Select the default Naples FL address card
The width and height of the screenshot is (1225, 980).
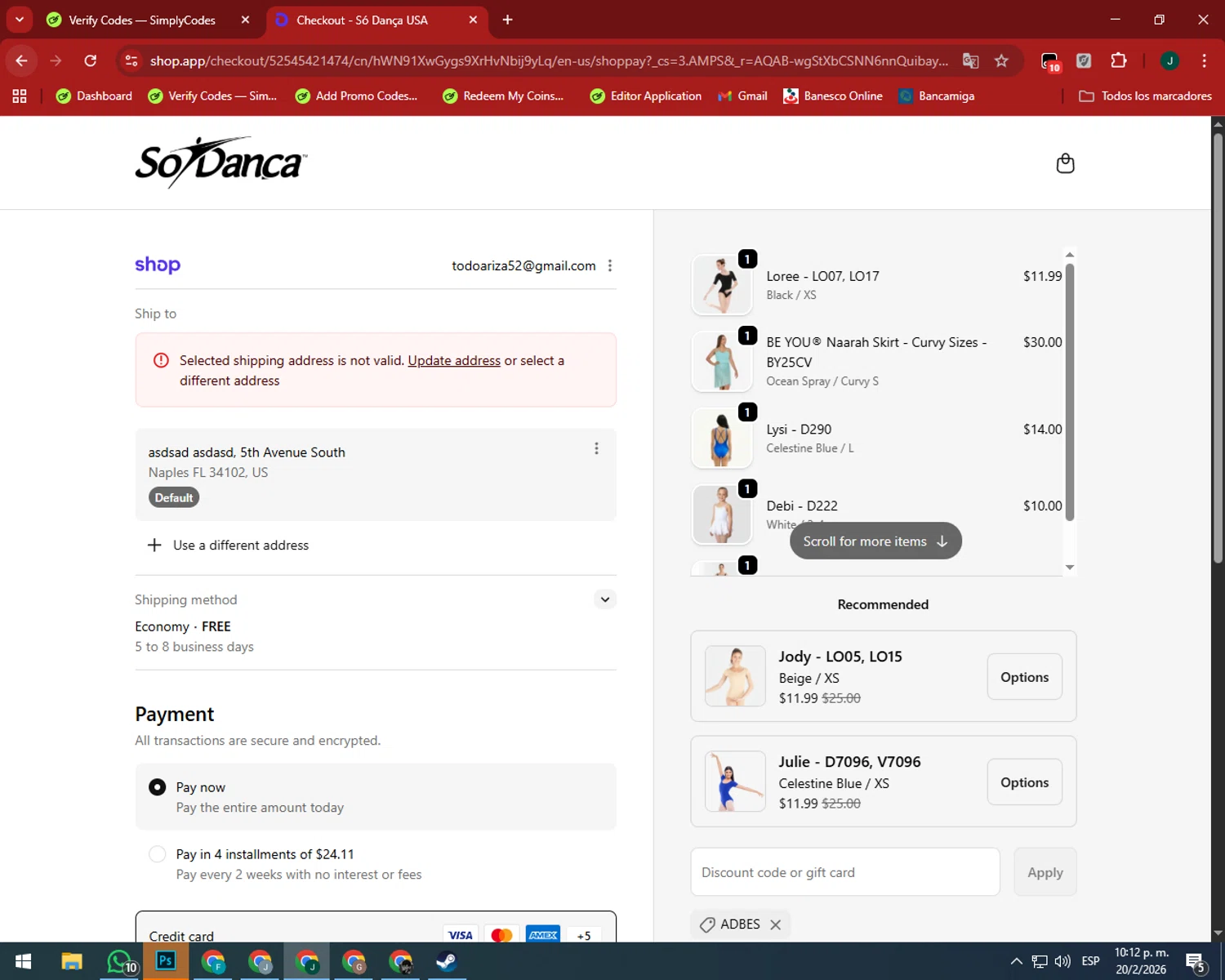[x=376, y=474]
